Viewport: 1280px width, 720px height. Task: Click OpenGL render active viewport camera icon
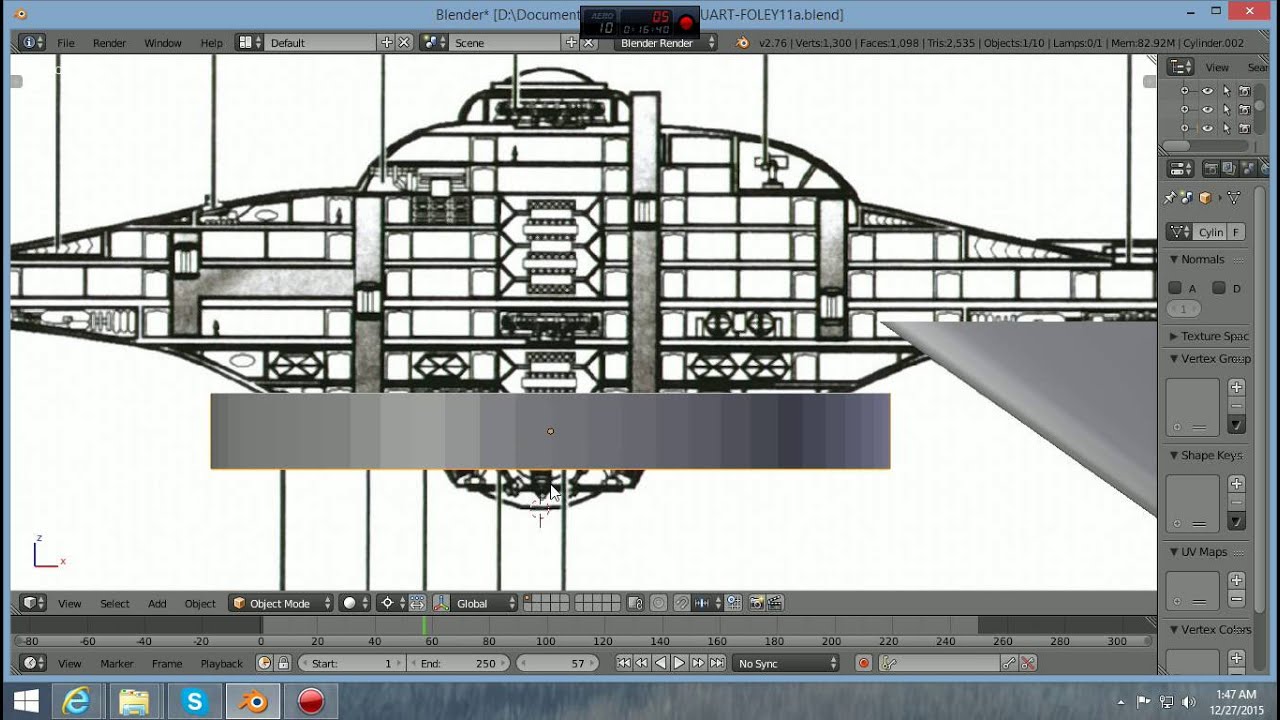[757, 603]
